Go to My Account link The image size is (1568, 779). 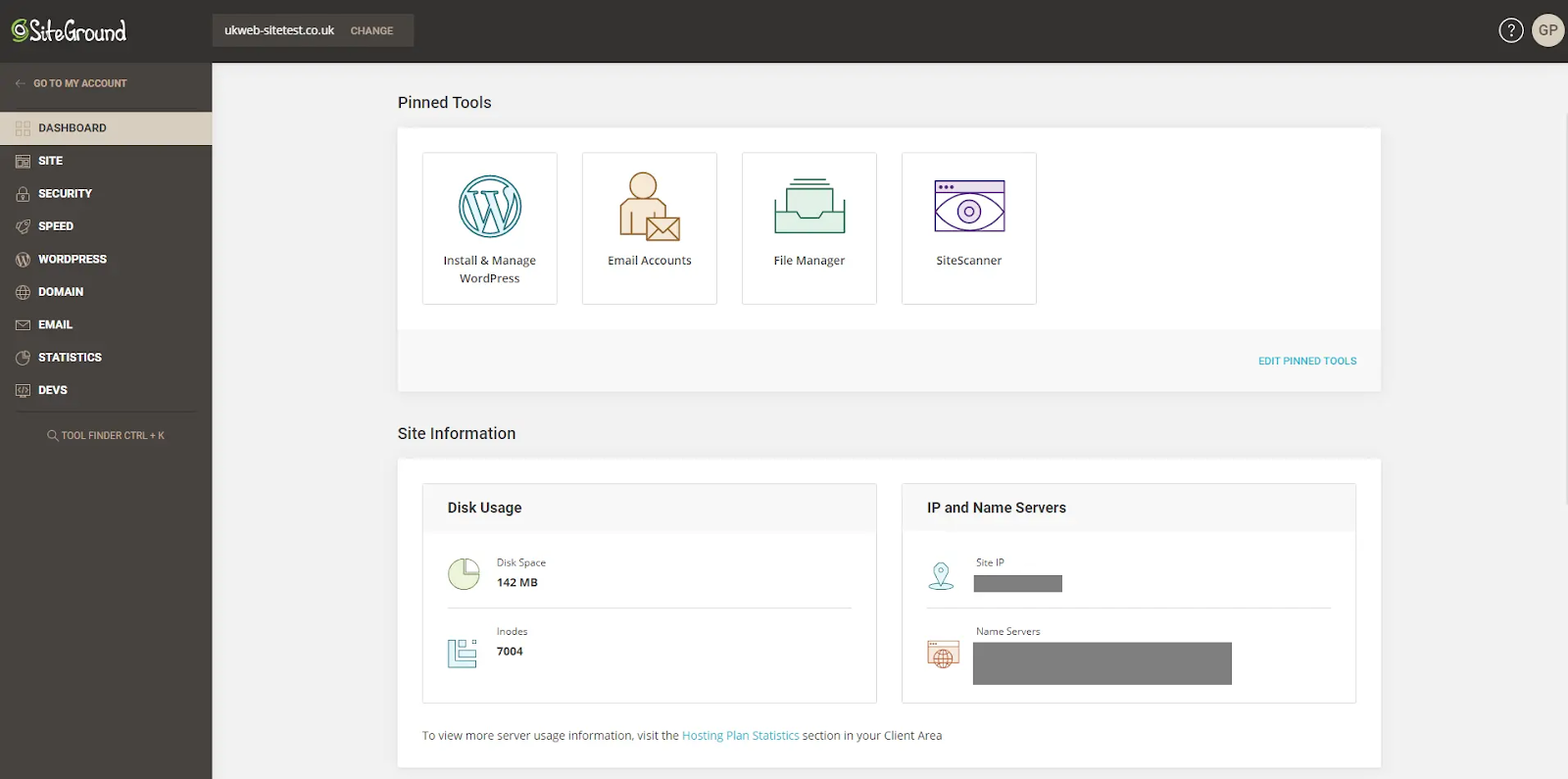point(80,83)
